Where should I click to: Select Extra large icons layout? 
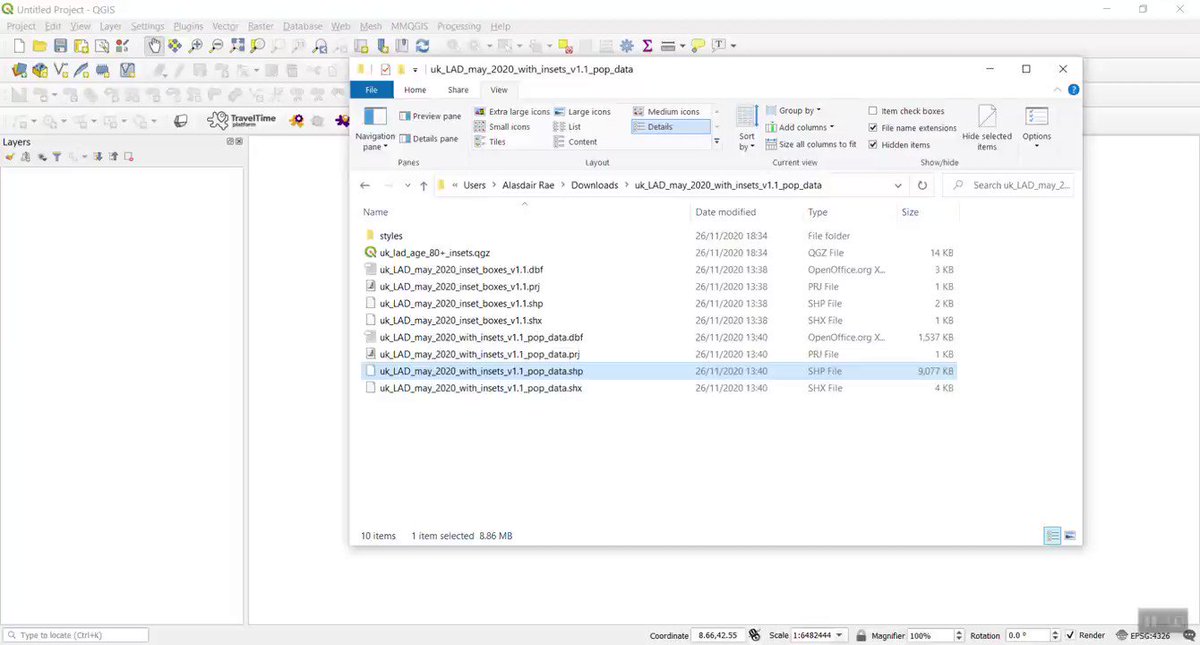point(512,111)
